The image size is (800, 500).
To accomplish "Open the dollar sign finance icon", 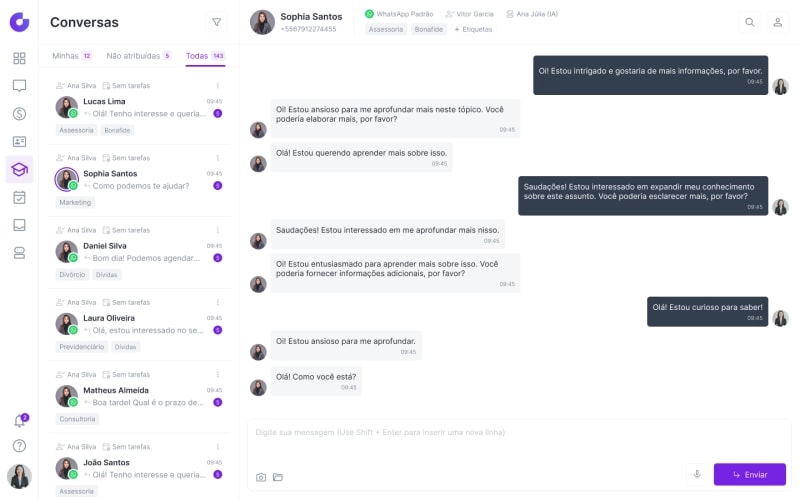I will (x=19, y=114).
